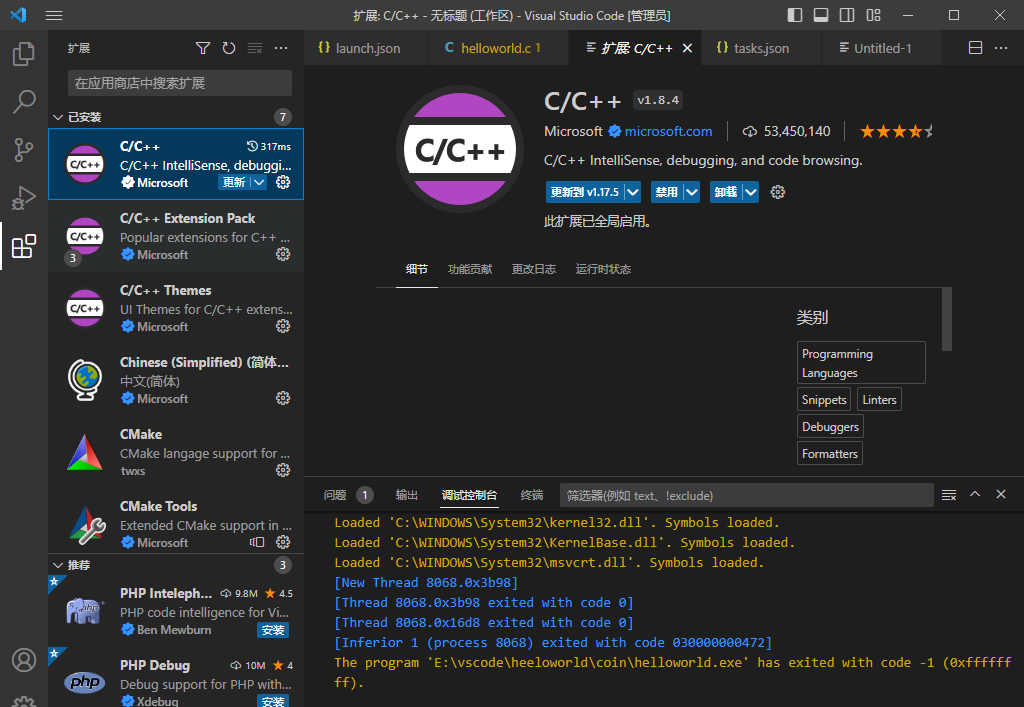Click the Debuggers category tag
Image resolution: width=1024 pixels, height=707 pixels.
click(830, 427)
